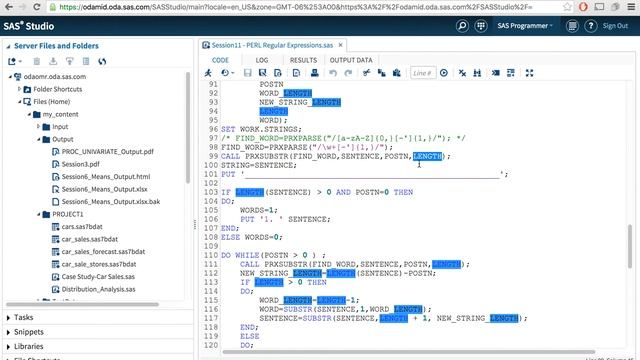Collapse the my_content folder
640x360 pixels.
[29, 114]
